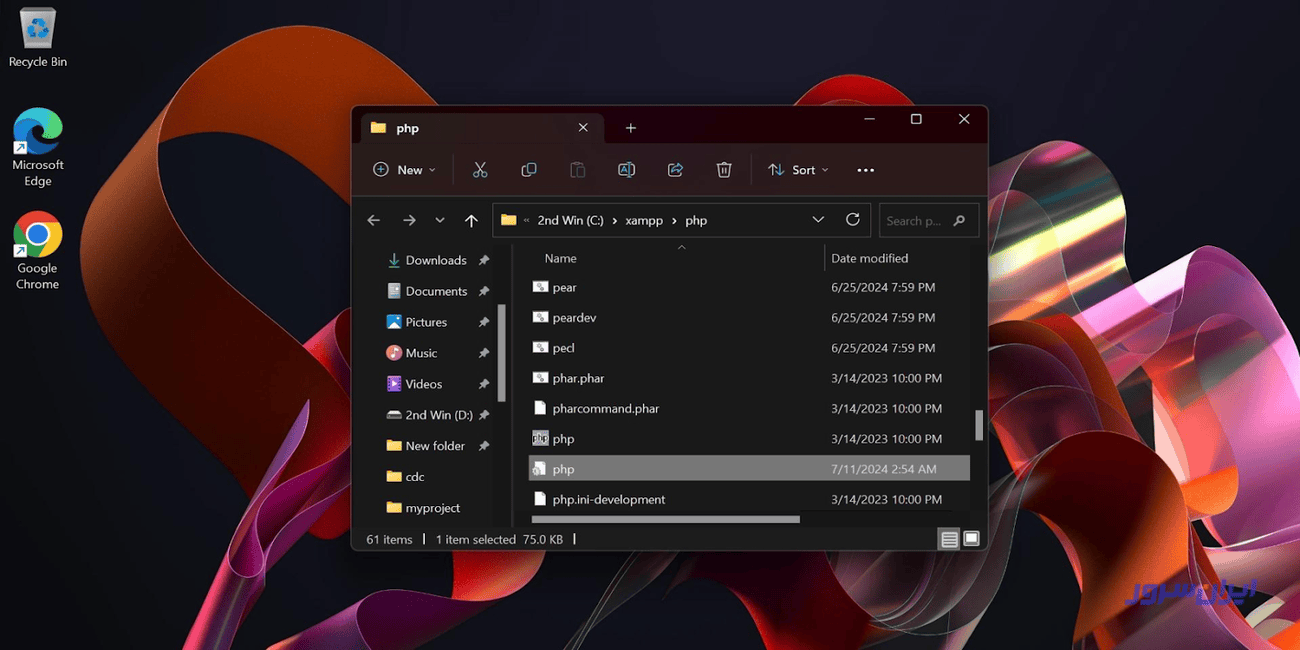Click the Delete trash icon
Viewport: 1300px width, 650px height.
[x=724, y=170]
